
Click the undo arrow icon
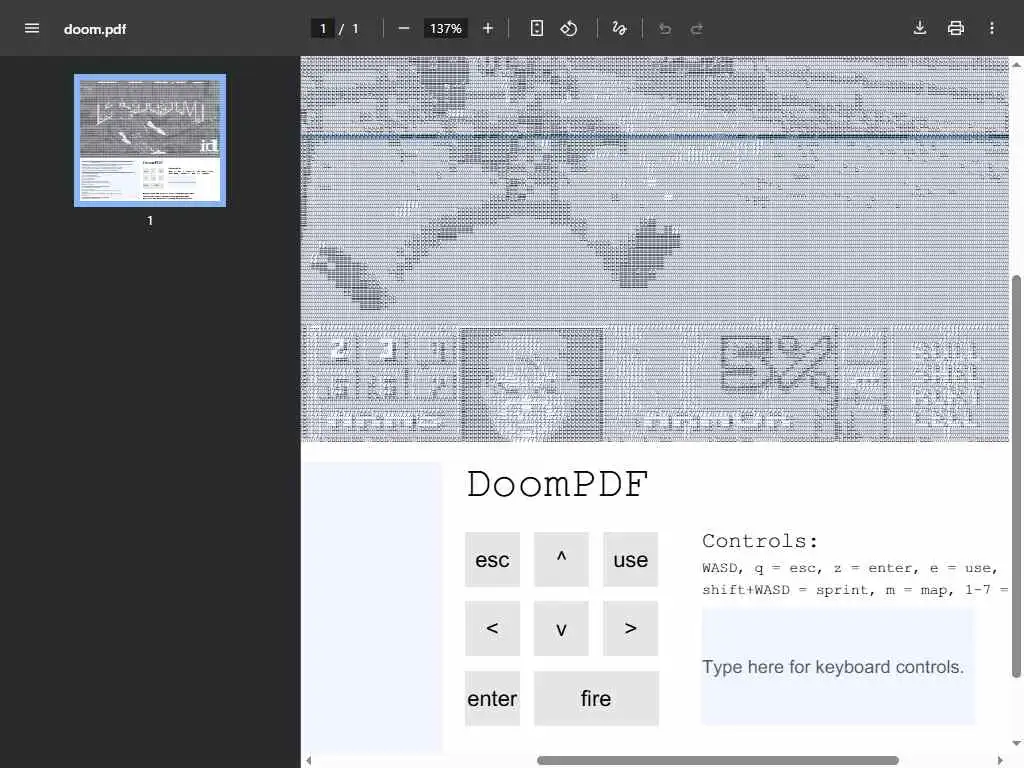[665, 28]
